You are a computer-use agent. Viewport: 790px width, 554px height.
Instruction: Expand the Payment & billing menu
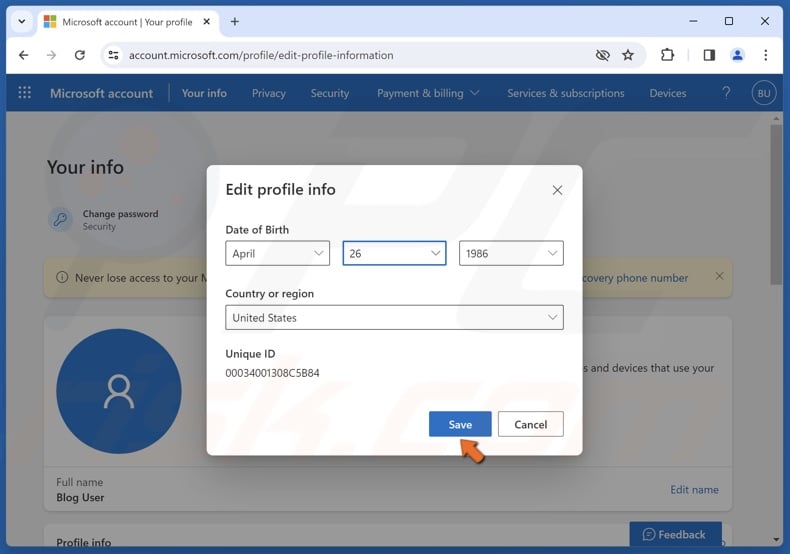click(428, 93)
